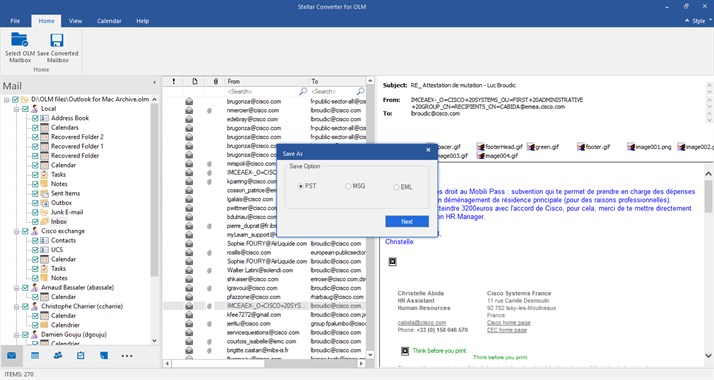
Task: Click the Address Book folder icon
Action: 44,118
